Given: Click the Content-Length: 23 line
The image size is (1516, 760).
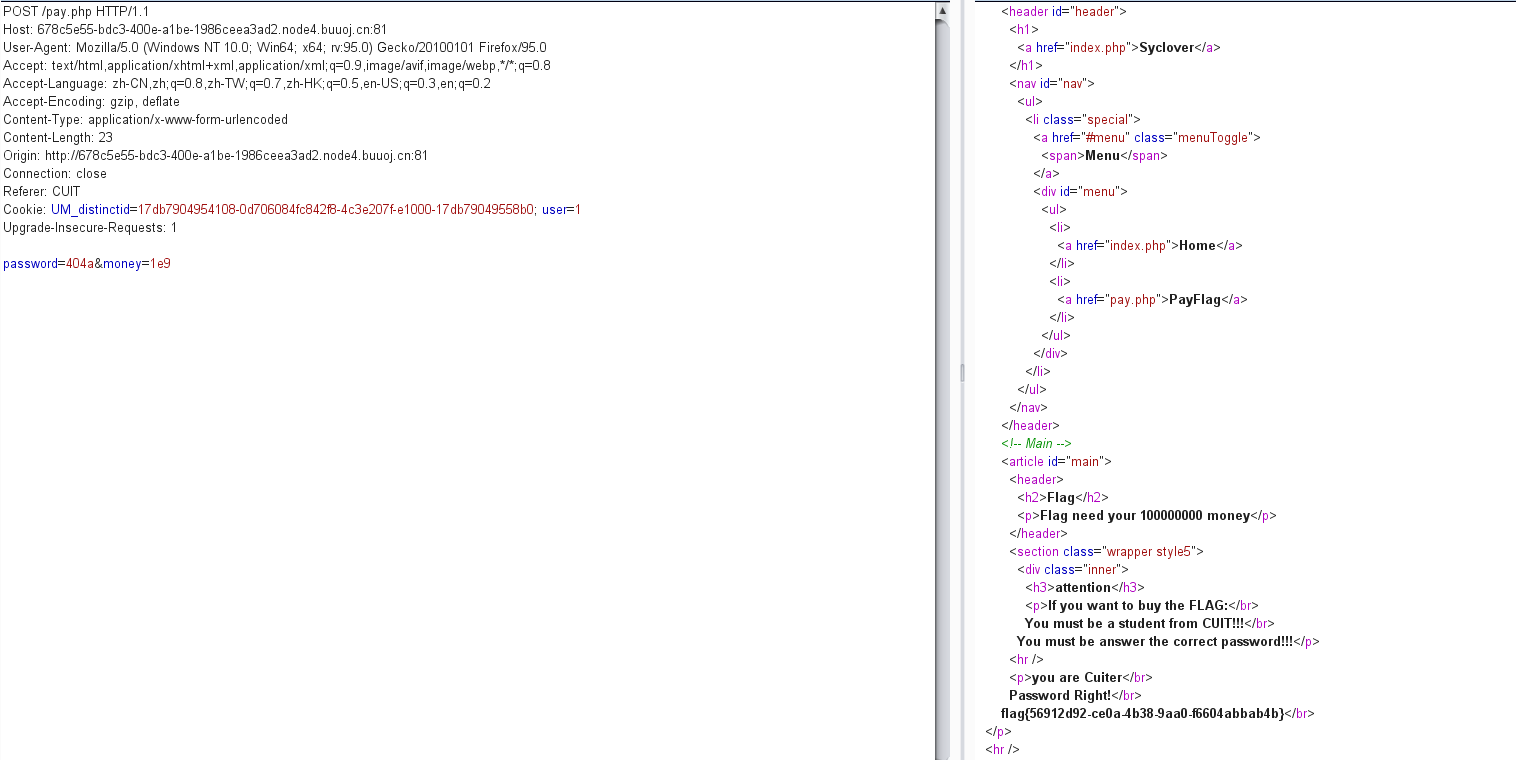Looking at the screenshot, I should (58, 138).
